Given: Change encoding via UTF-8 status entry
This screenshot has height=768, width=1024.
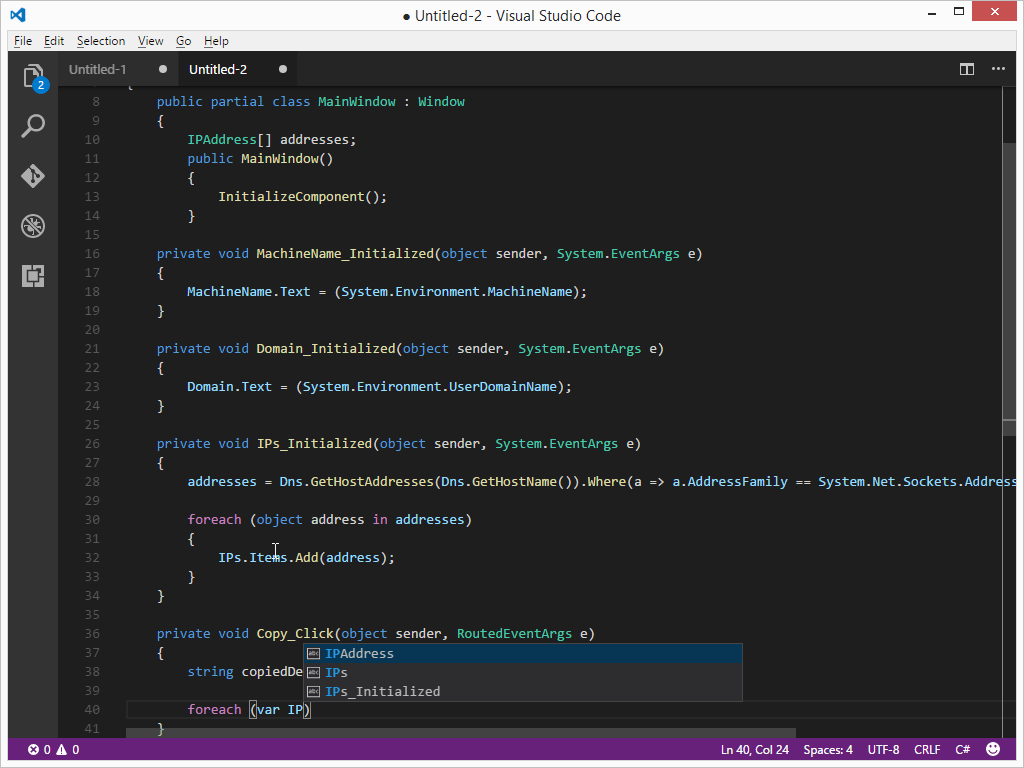Looking at the screenshot, I should (x=883, y=750).
